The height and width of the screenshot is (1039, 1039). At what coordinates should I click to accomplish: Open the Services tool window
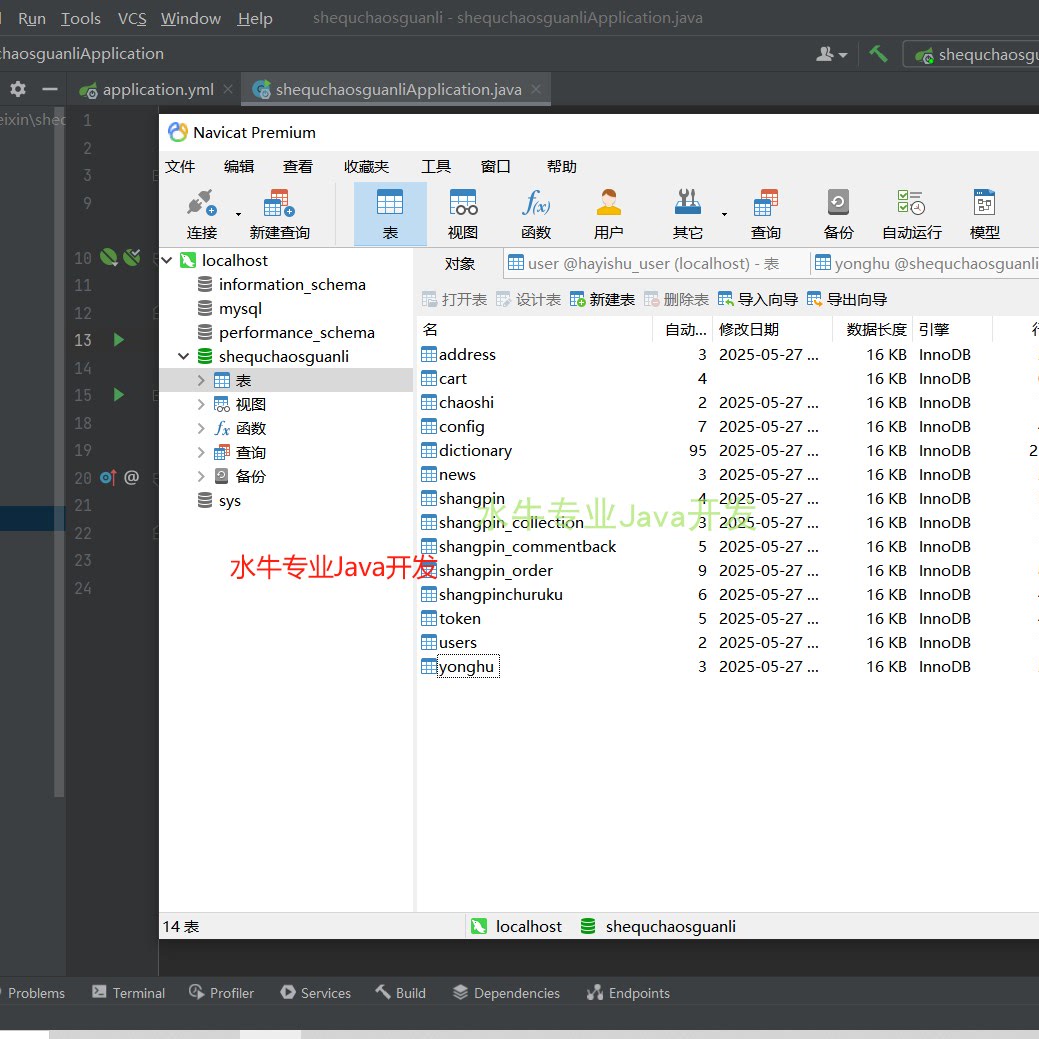click(x=315, y=993)
